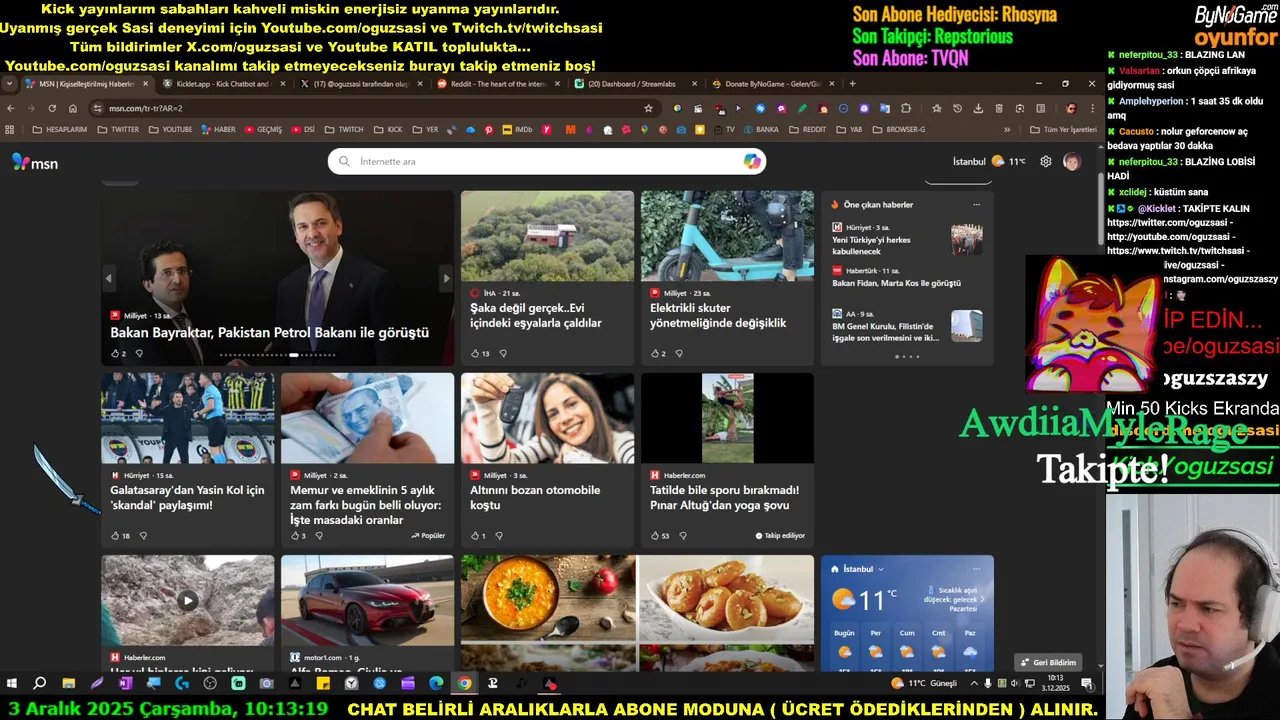Open Chrome extensions puzzle icon
The image size is (1280, 720).
906,108
